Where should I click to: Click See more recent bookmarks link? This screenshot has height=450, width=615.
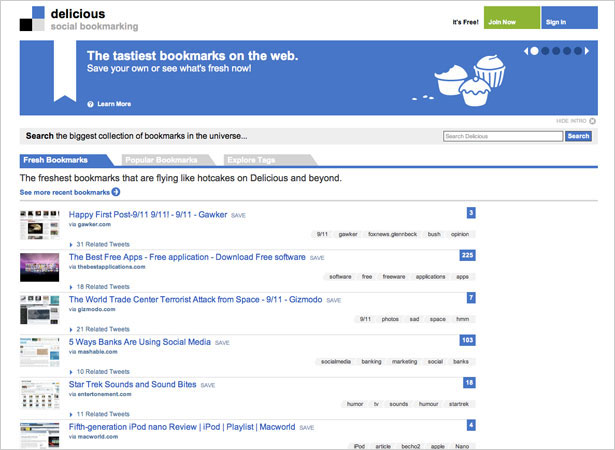[x=65, y=192]
